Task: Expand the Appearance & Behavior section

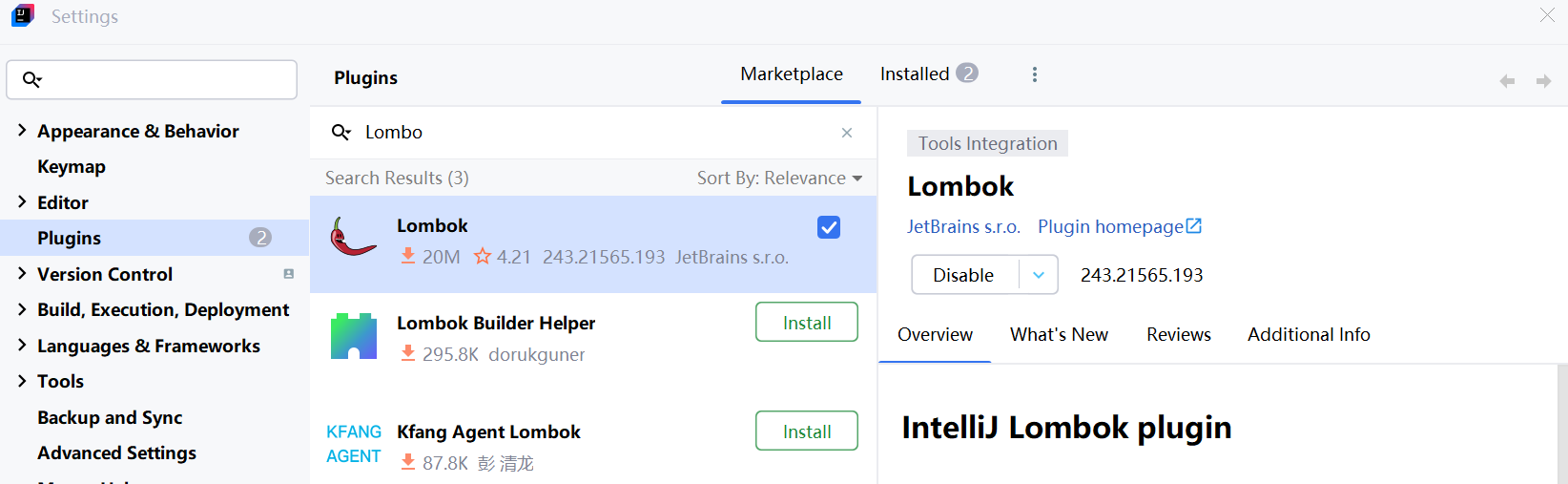Action: [22, 131]
